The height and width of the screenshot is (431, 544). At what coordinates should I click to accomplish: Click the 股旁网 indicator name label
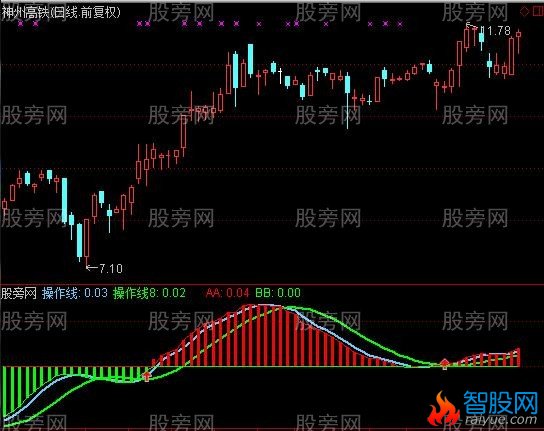[19, 293]
